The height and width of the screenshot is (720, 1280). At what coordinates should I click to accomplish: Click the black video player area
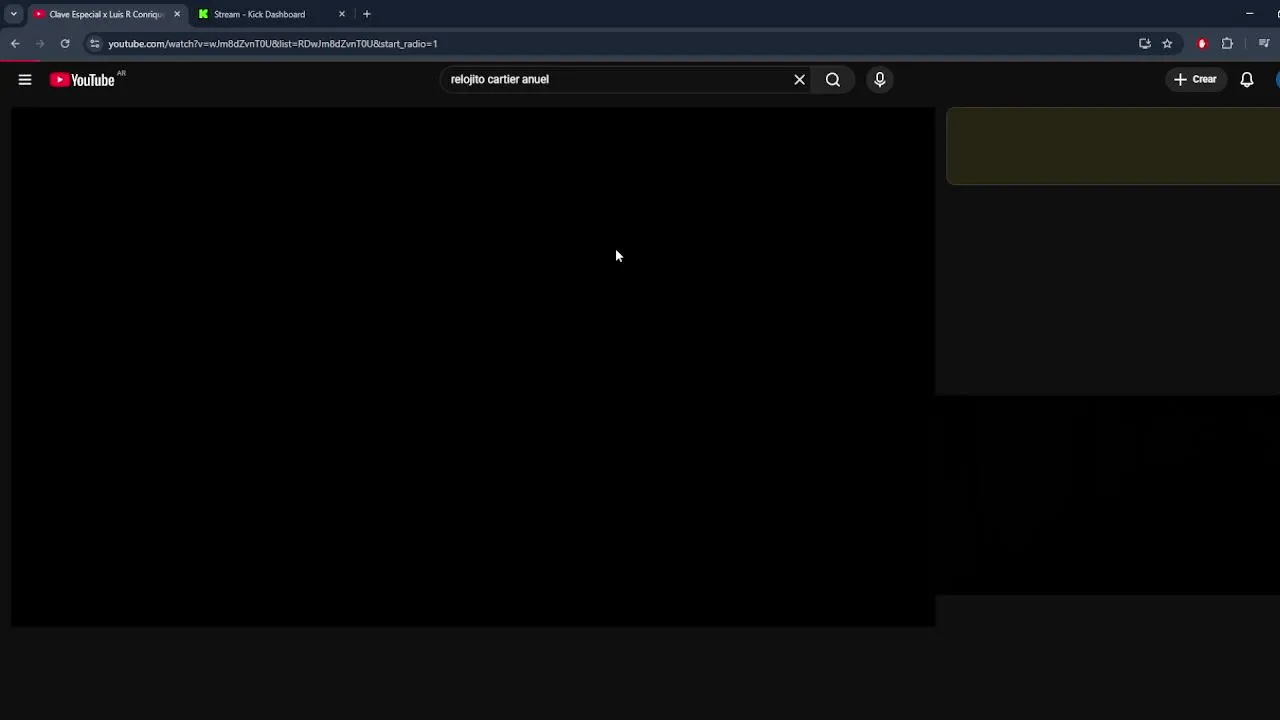[473, 367]
